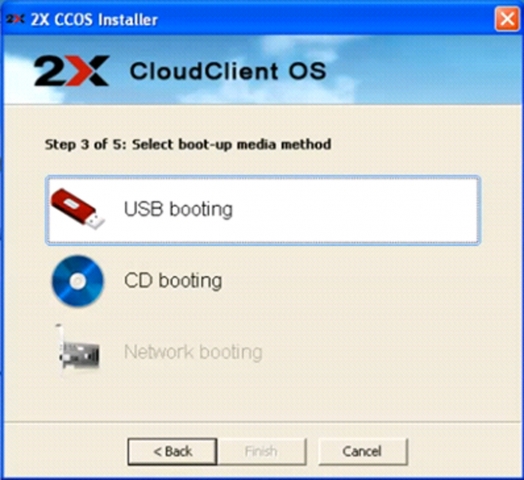Select the red USB flash drive icon
This screenshot has width=524, height=480.
click(78, 209)
